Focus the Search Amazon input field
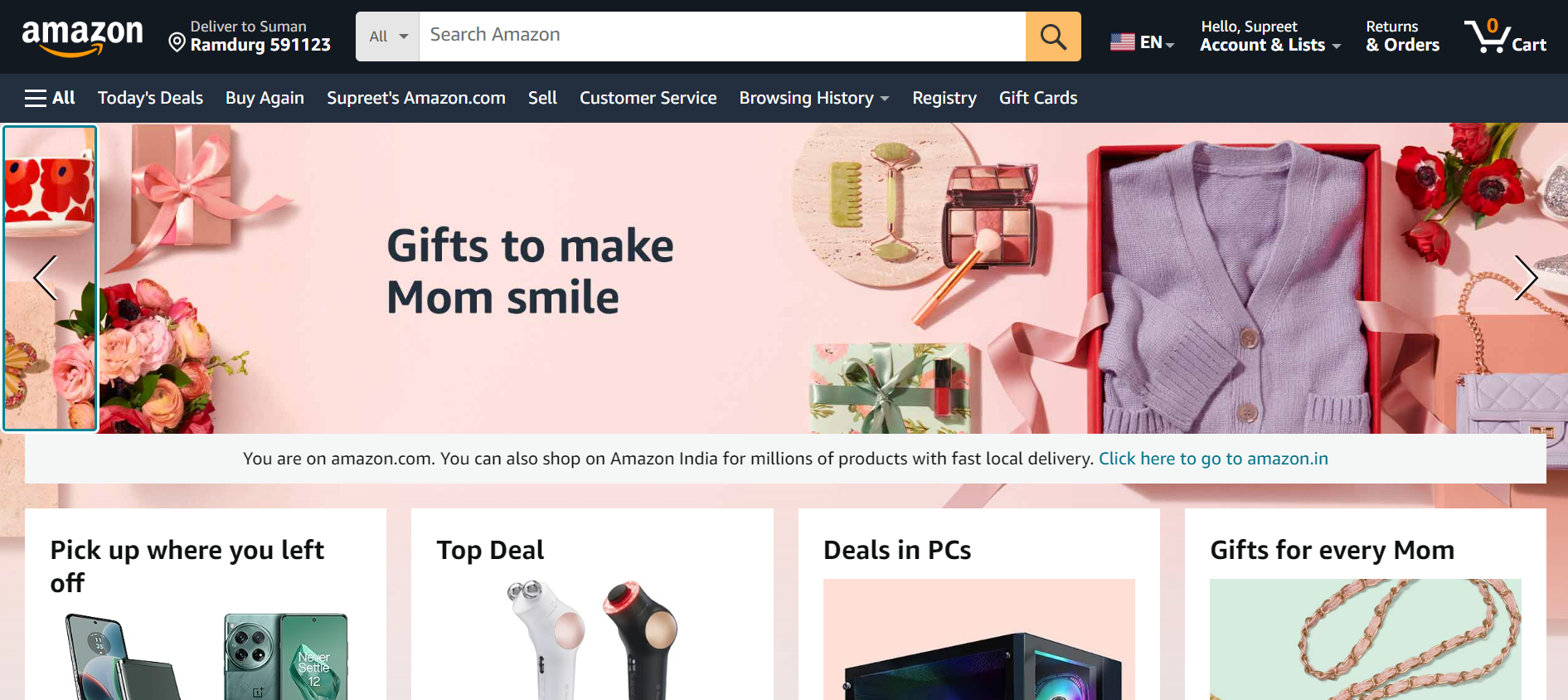1568x700 pixels. (722, 36)
